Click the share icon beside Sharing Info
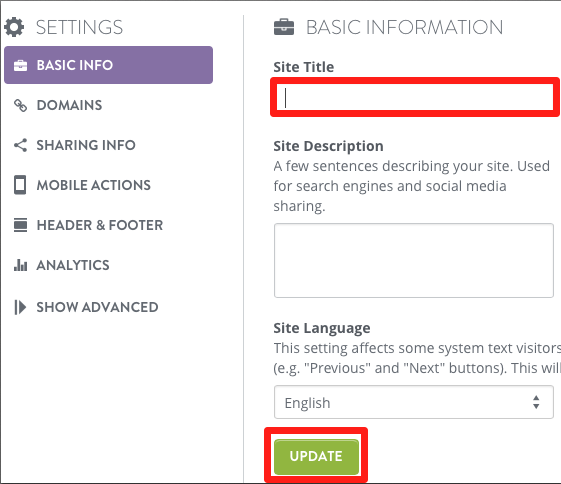 pos(20,145)
